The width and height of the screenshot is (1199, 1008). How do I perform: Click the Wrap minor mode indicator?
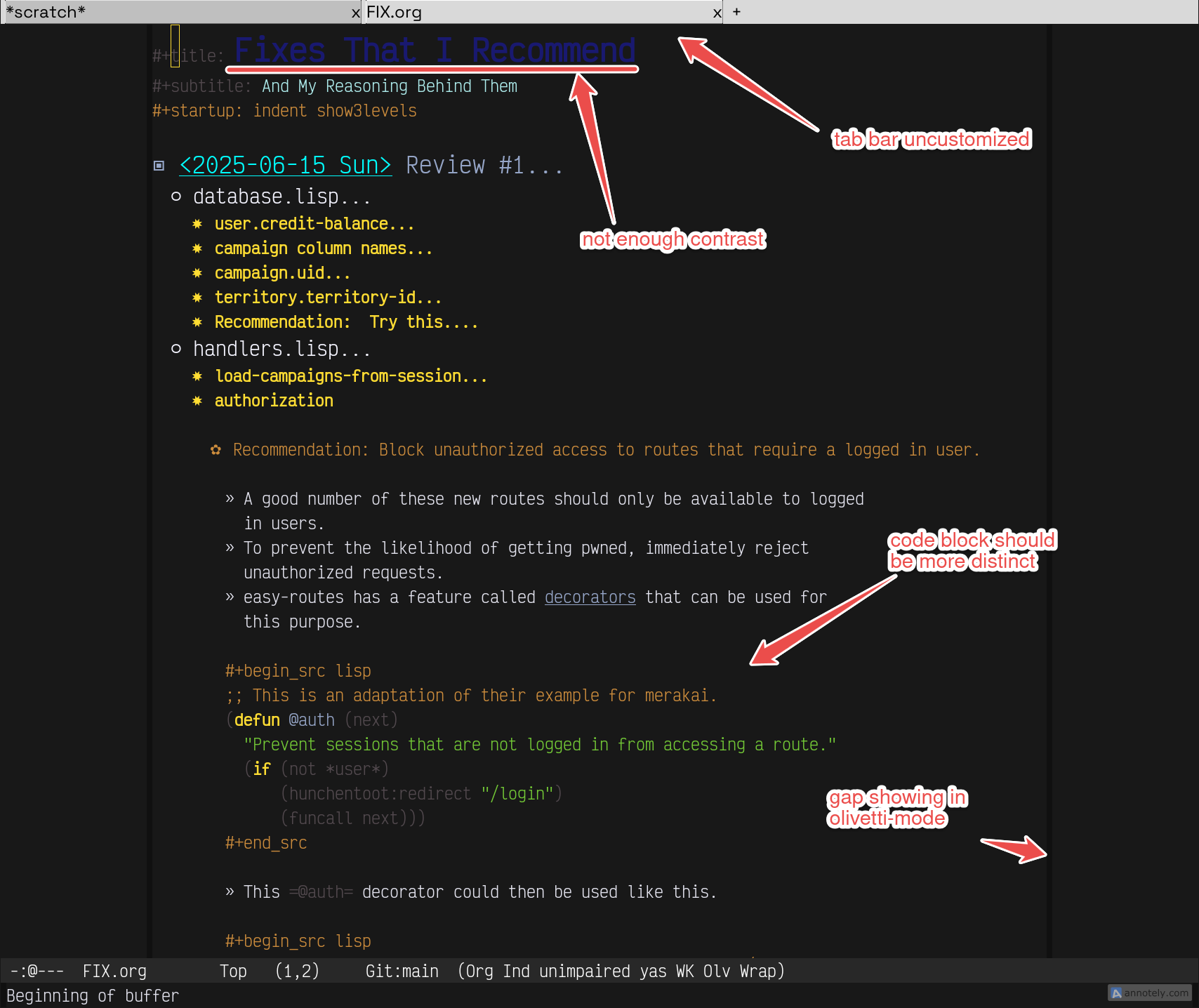[x=758, y=971]
